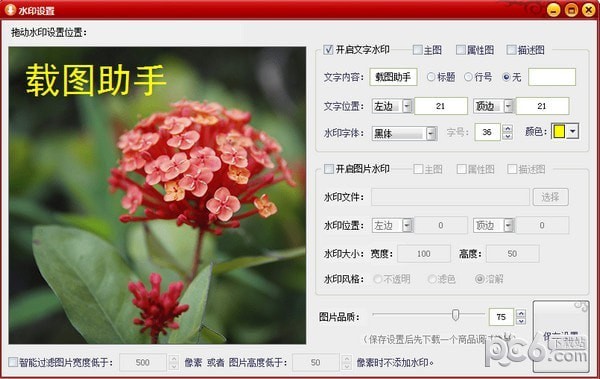Increase font size with the up arrow

[x=507, y=128]
